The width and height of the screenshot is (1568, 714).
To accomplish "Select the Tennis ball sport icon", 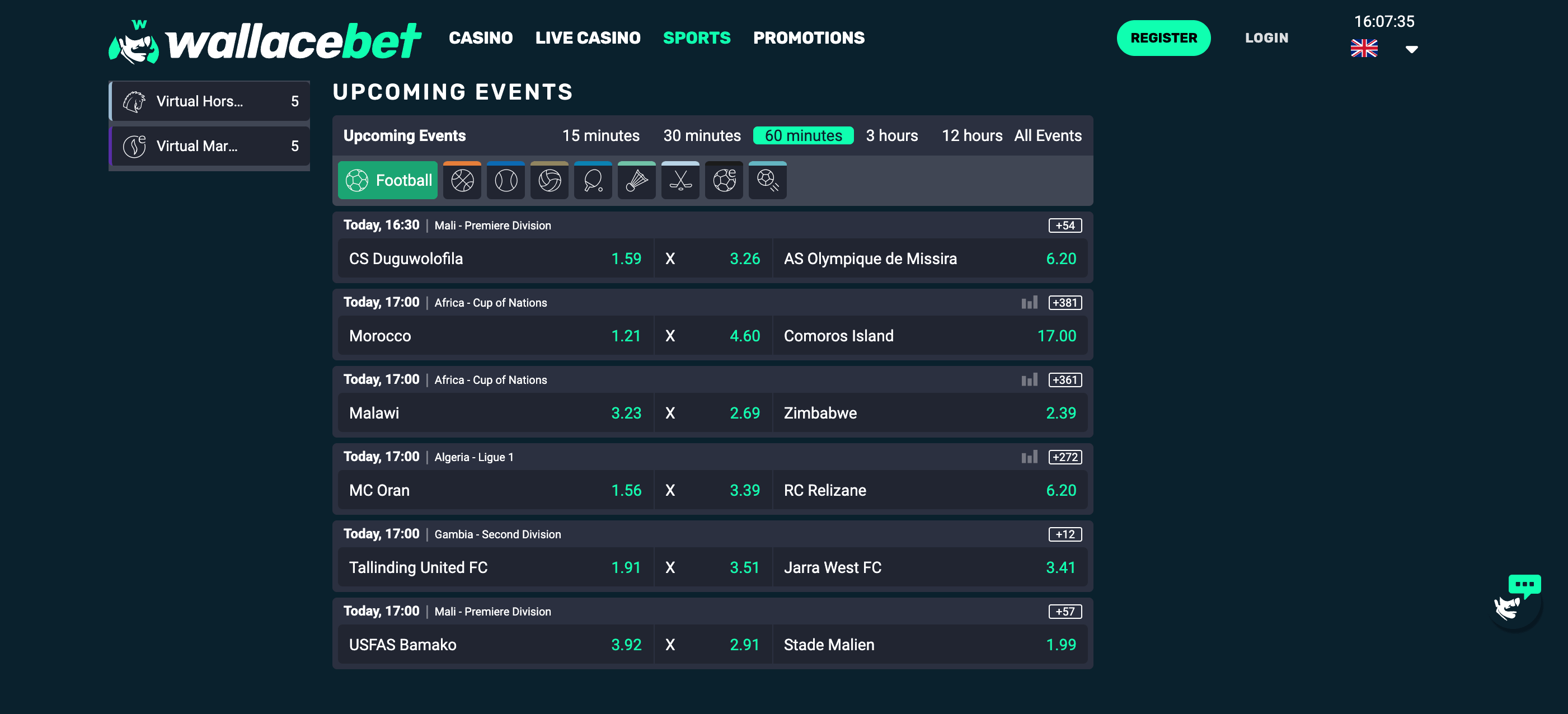I will coord(506,180).
